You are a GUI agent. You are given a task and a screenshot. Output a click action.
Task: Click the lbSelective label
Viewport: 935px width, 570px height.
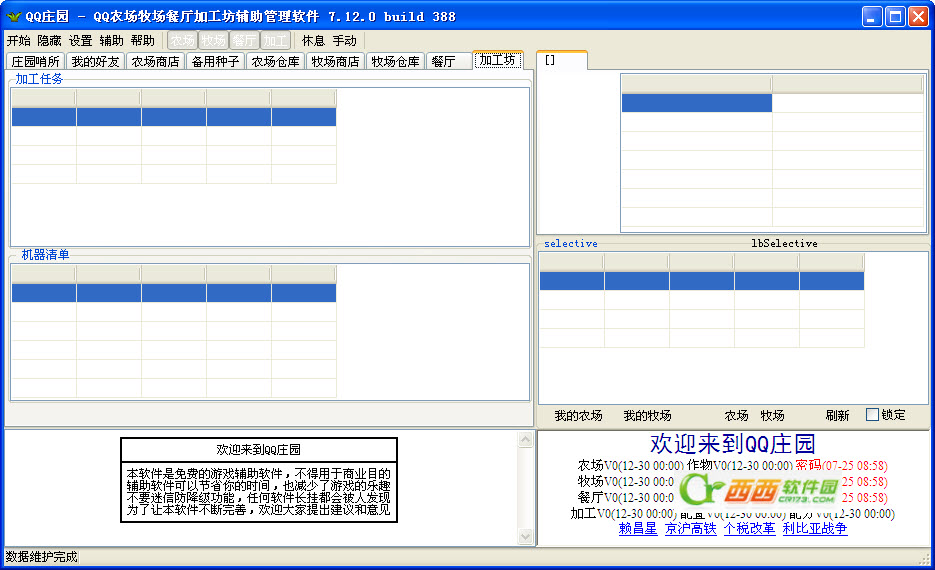click(784, 243)
